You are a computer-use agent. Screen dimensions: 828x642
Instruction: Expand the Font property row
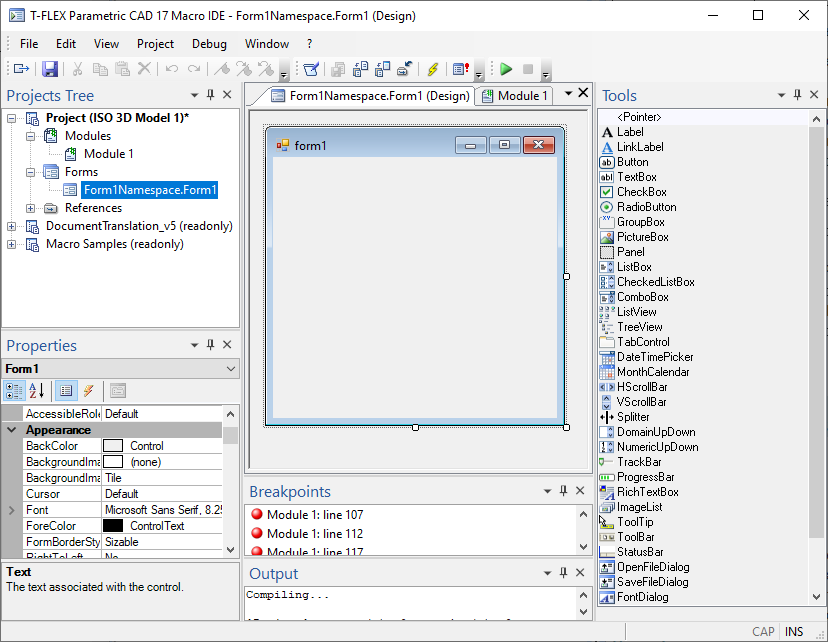point(12,510)
